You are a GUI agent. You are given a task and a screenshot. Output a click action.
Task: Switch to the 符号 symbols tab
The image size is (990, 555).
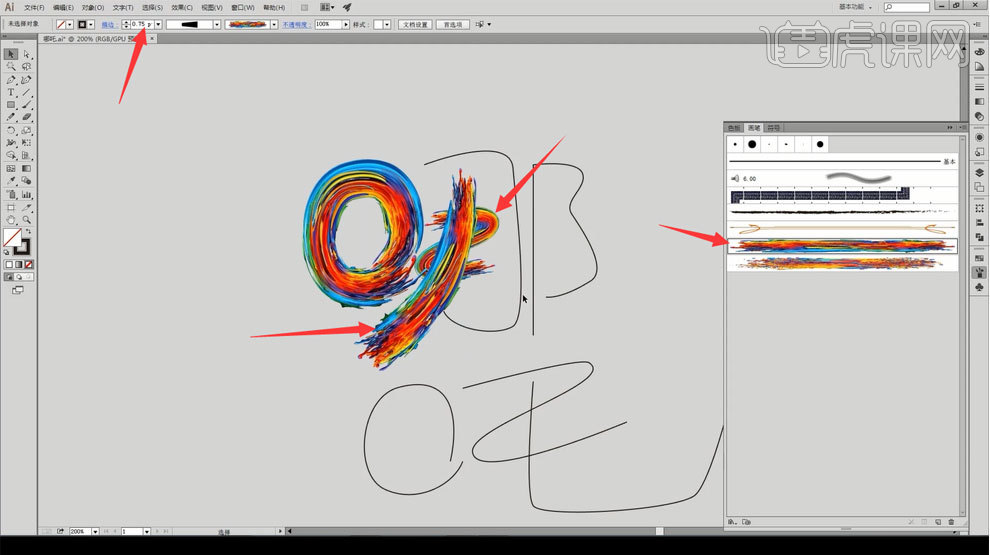click(773, 128)
